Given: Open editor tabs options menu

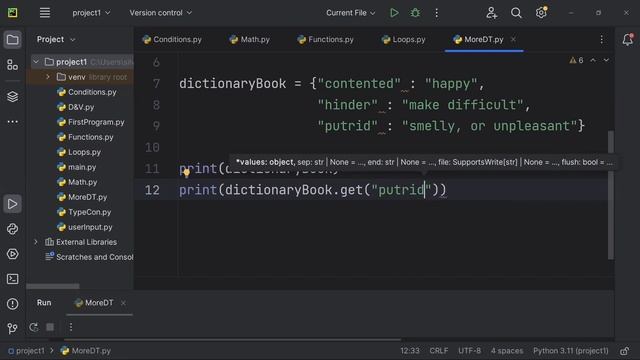Looking at the screenshot, I should click(x=602, y=40).
